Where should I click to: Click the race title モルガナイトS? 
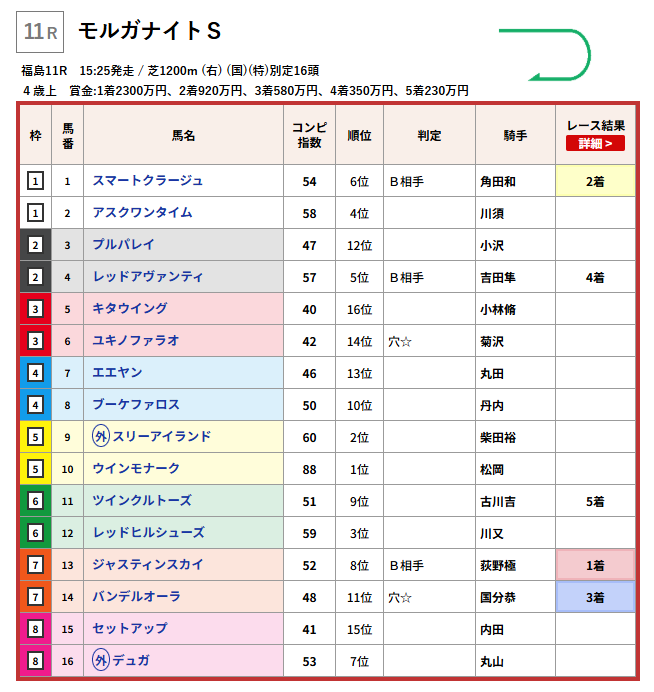click(x=150, y=31)
